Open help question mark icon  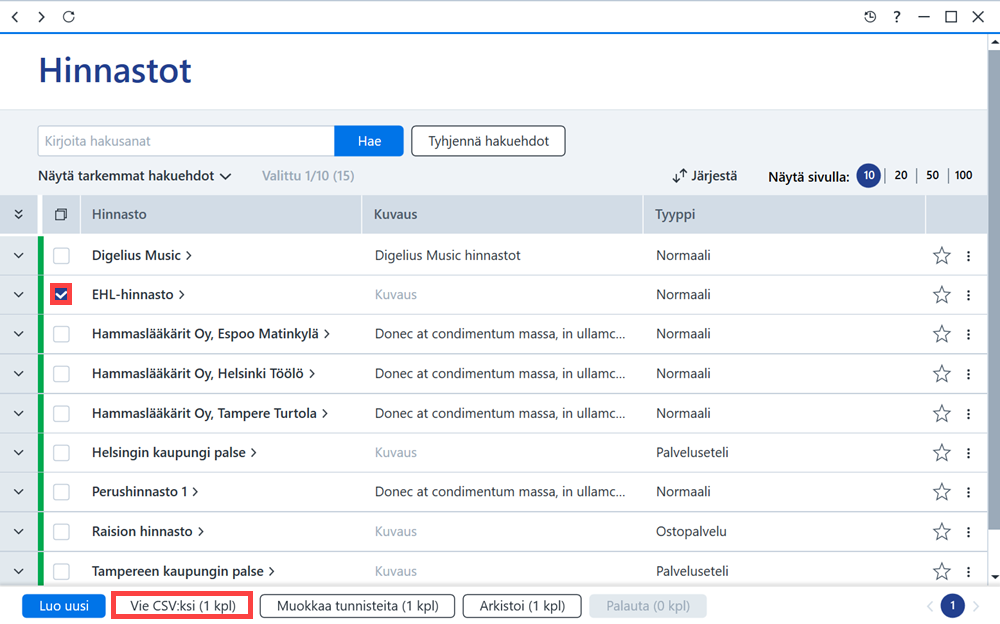tap(897, 17)
